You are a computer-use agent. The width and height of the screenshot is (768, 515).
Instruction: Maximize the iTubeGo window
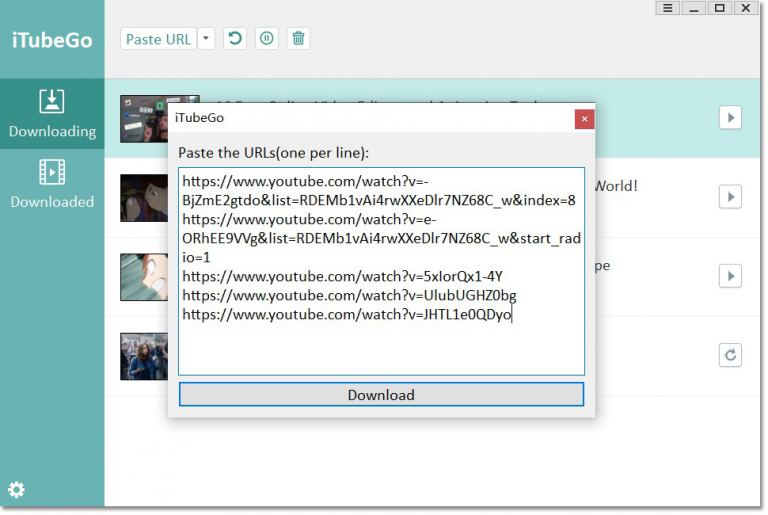(x=720, y=8)
